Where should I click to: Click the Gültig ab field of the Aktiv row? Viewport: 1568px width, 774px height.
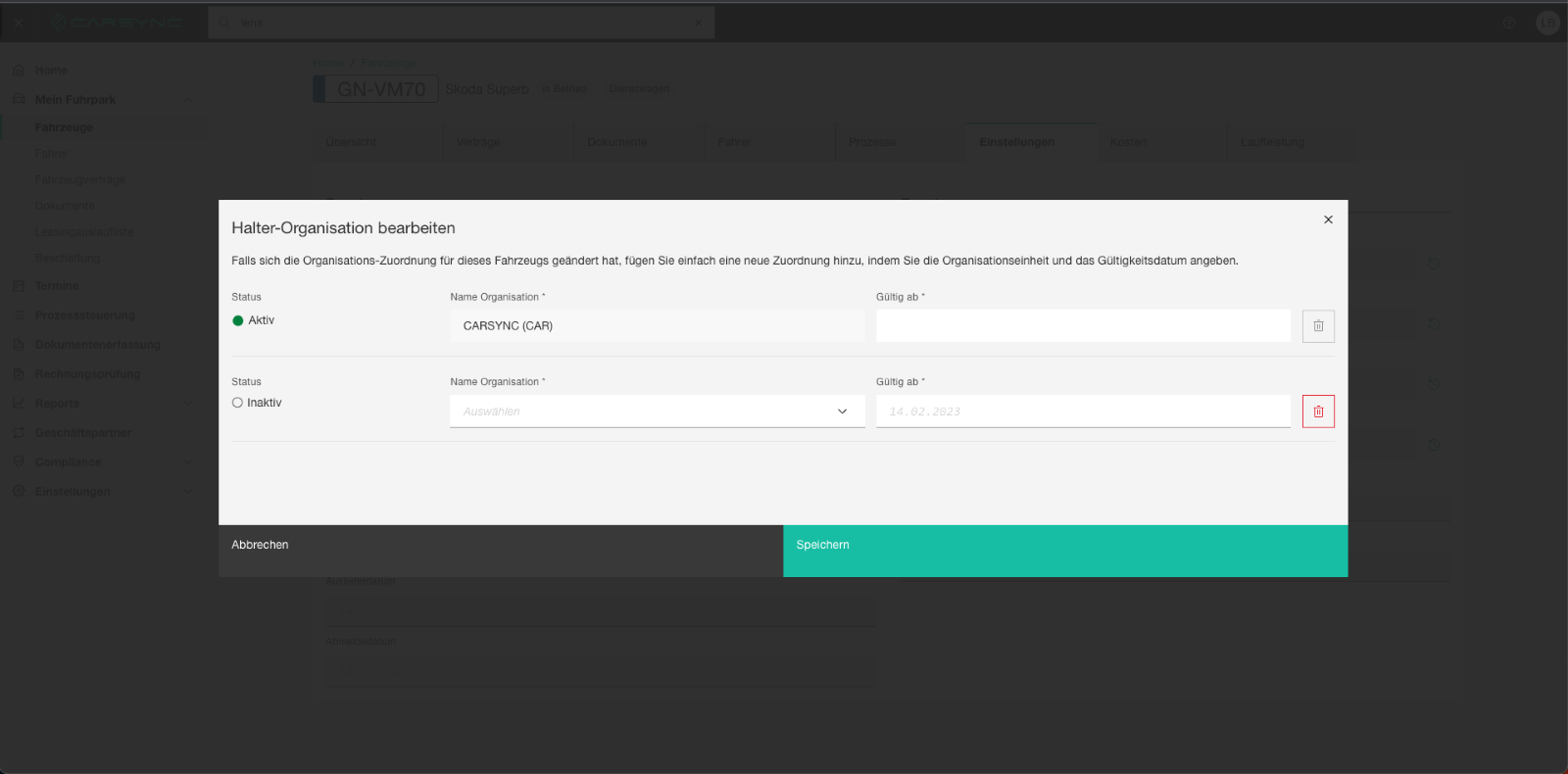1083,326
